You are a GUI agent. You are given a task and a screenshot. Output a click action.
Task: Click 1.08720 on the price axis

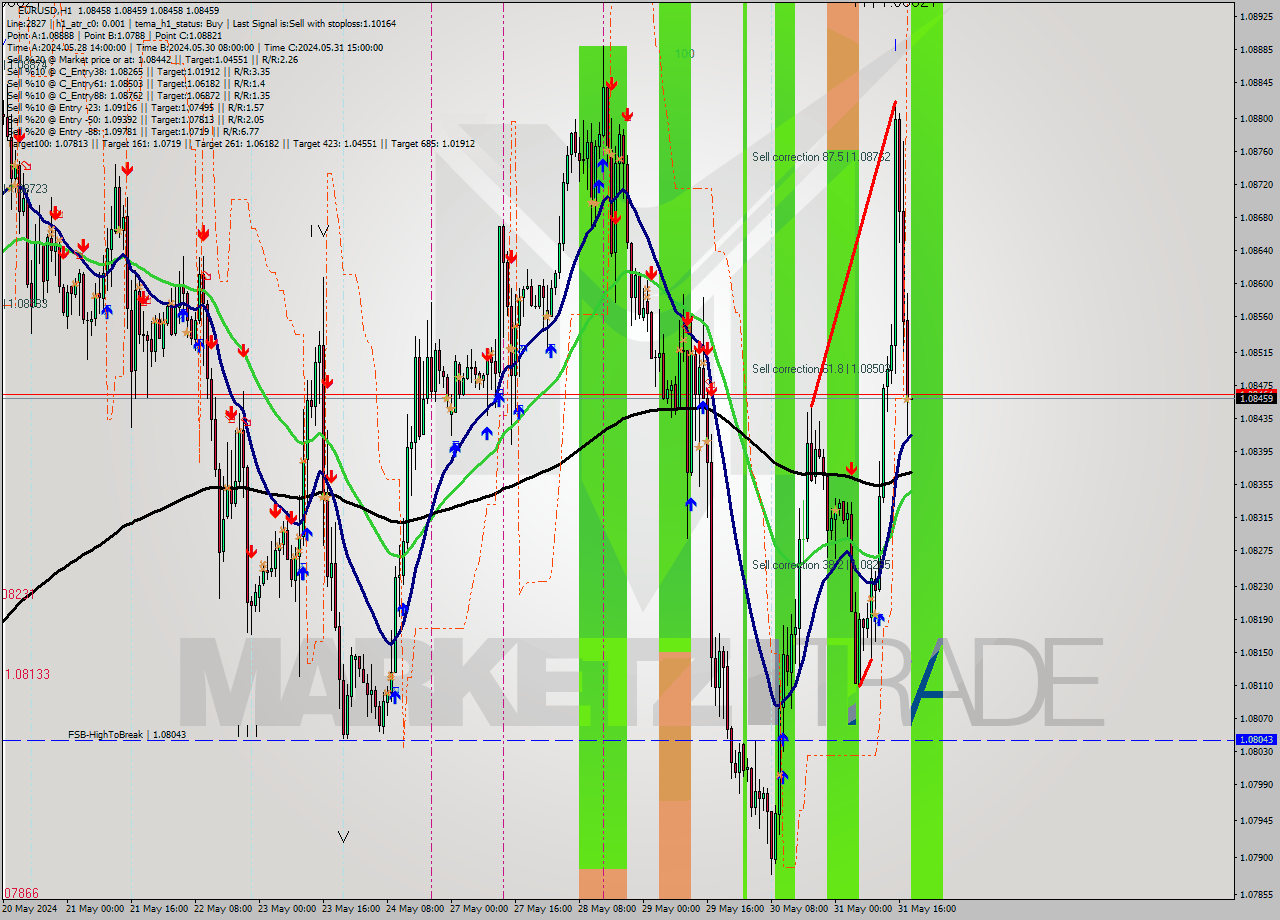tap(1256, 185)
